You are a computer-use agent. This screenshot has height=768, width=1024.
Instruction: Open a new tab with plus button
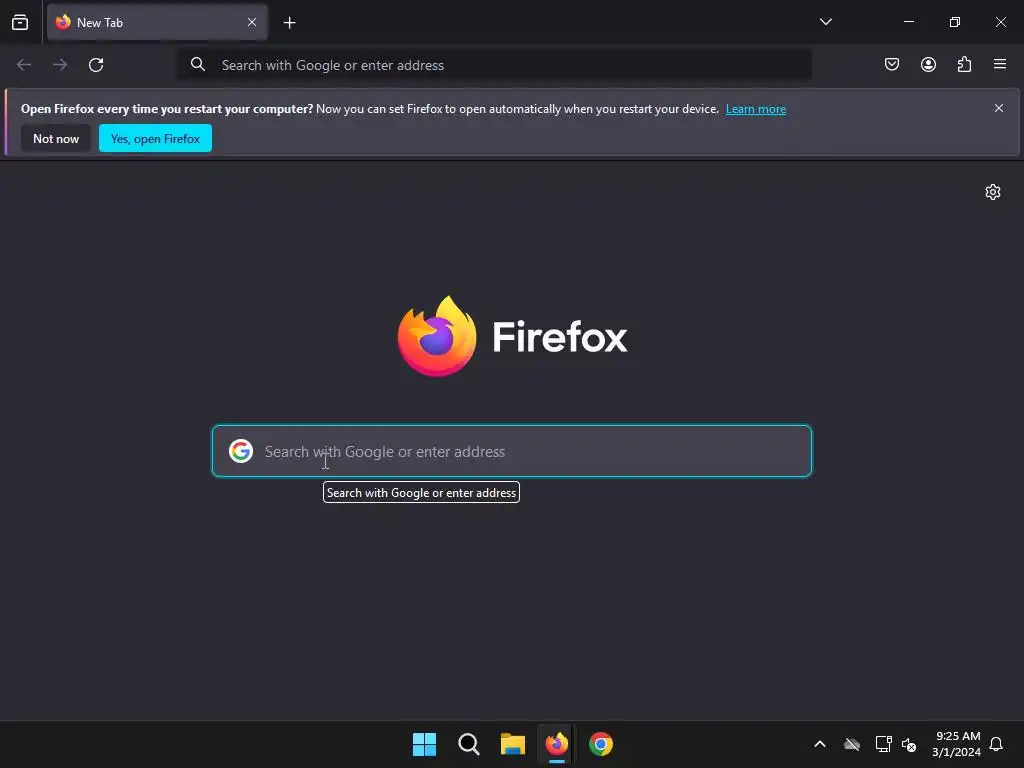289,23
